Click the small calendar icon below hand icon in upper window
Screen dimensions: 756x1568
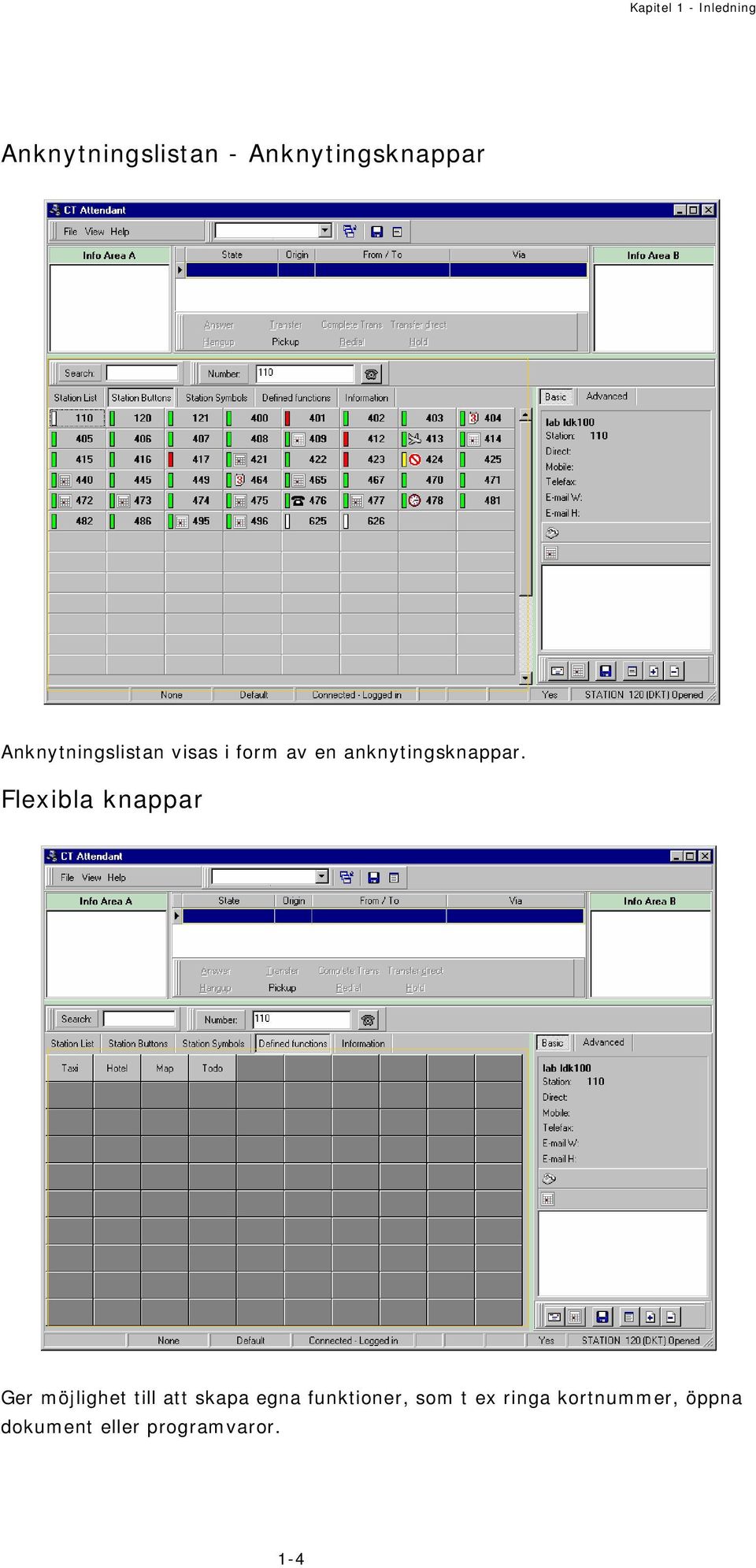[x=551, y=553]
